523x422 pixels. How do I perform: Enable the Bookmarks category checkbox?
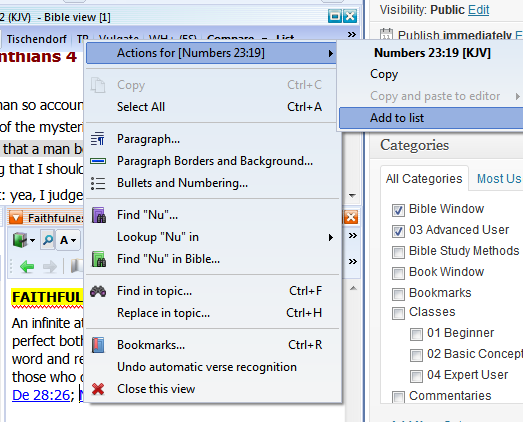pos(398,294)
